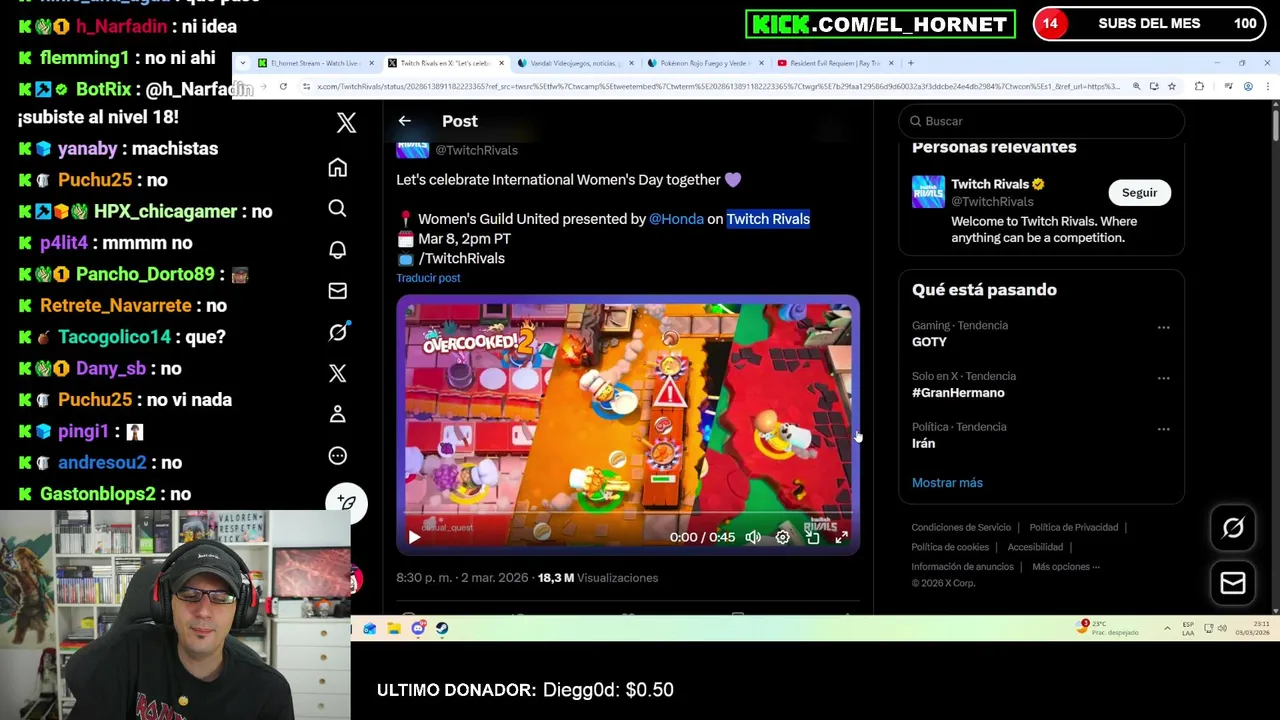
Task: Close the Resident Evil Requiem tab
Action: pyautogui.click(x=891, y=63)
